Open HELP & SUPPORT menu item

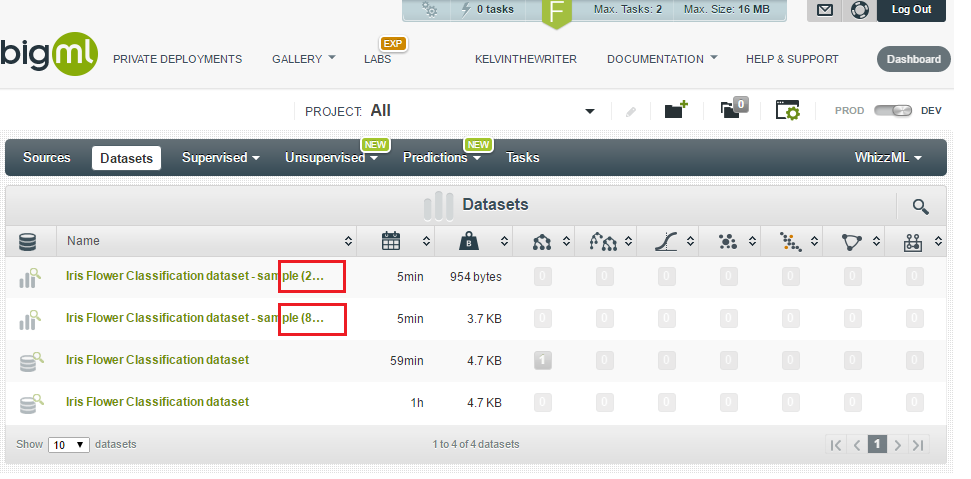tap(792, 59)
